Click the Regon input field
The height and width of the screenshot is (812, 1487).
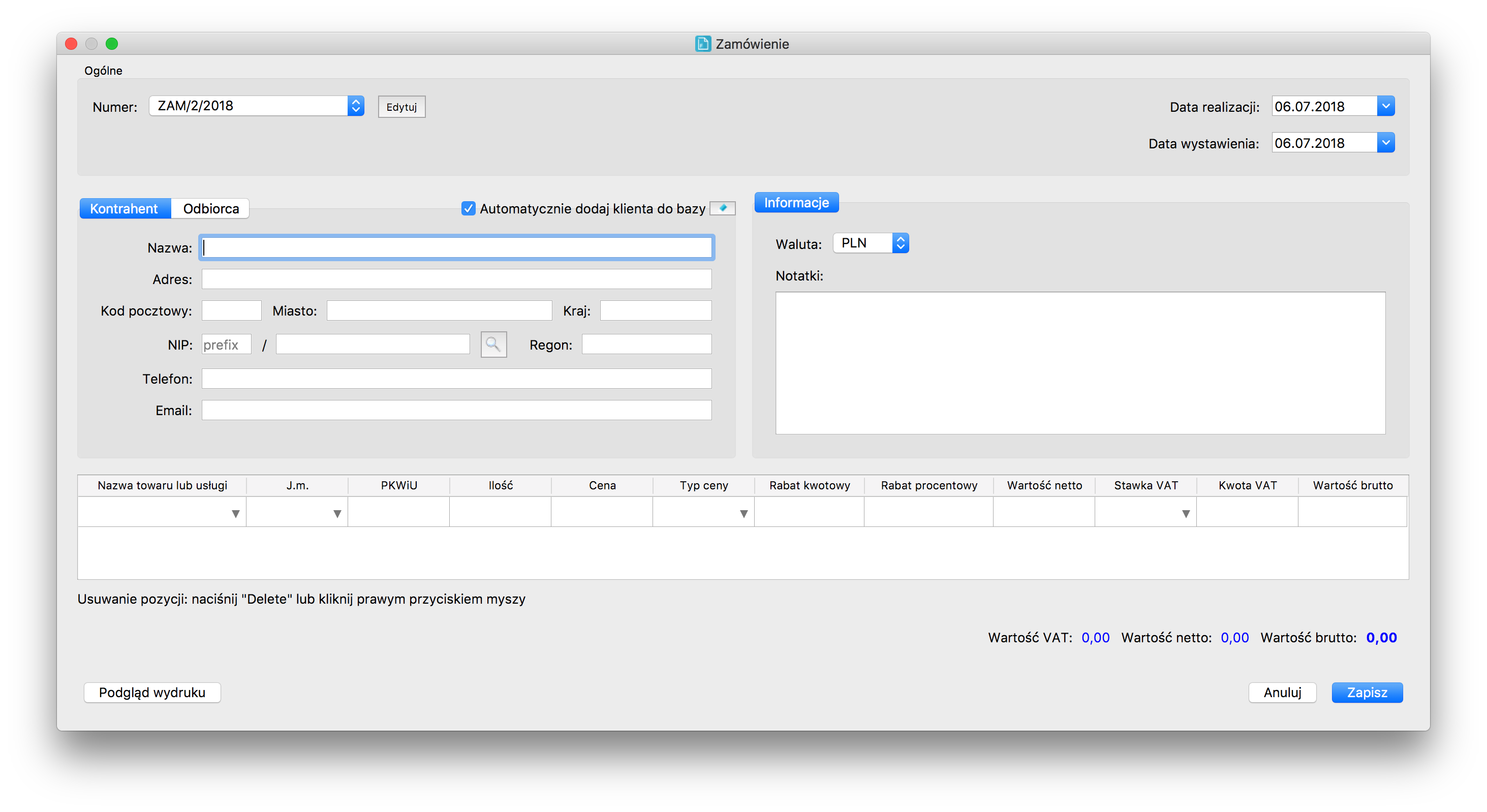point(646,345)
